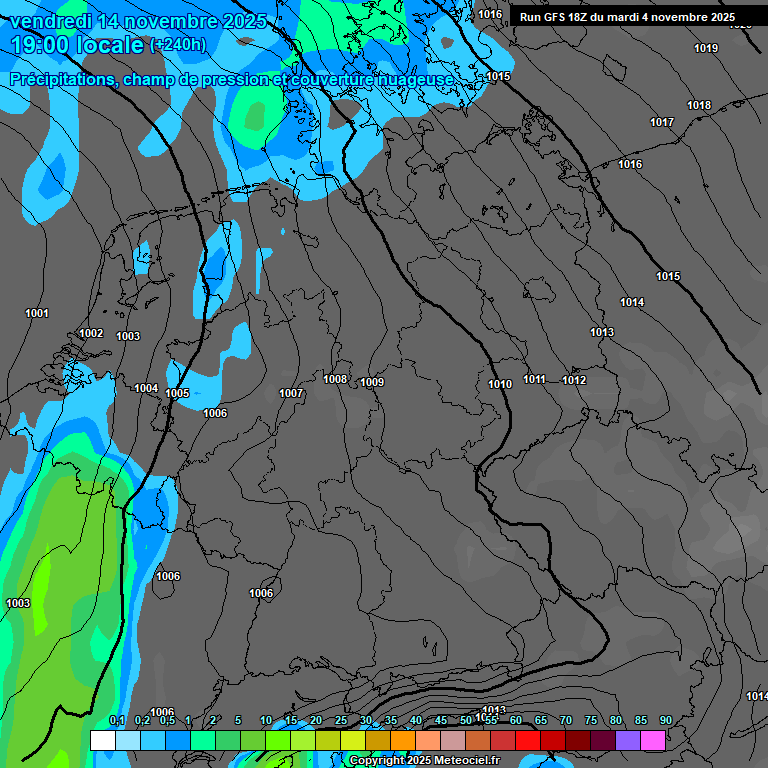Select the purple swatch in the legend
This screenshot has height=768, width=768.
point(628,740)
